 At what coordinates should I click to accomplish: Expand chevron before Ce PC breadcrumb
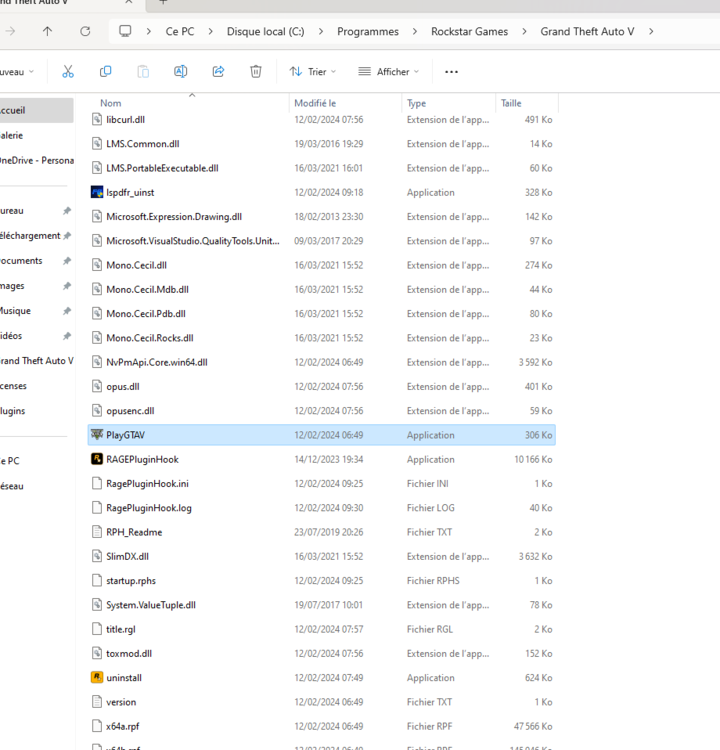tap(149, 32)
